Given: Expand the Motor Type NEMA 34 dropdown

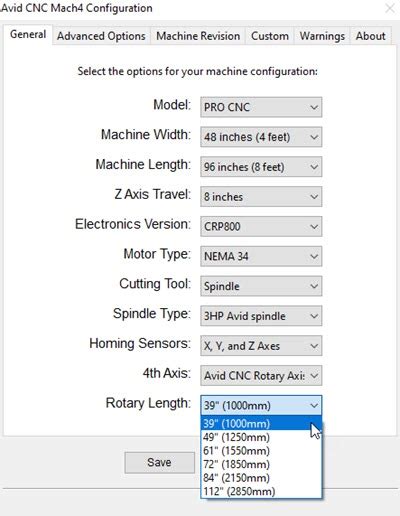Looking at the screenshot, I should pyautogui.click(x=261, y=256).
